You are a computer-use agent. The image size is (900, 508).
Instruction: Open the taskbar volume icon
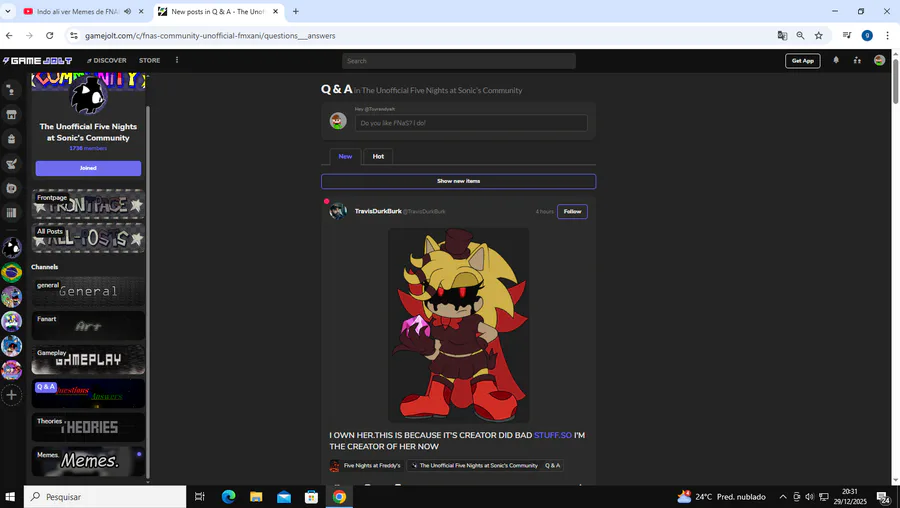[x=809, y=497]
